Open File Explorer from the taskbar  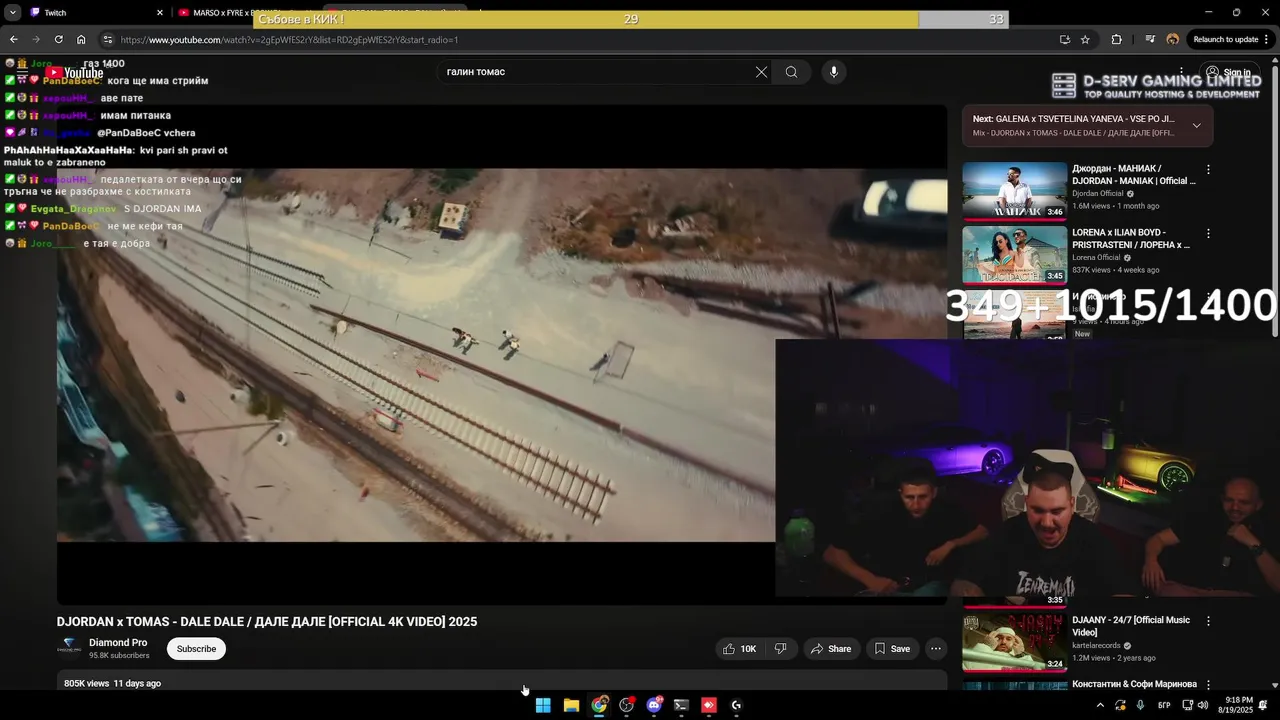click(x=571, y=705)
